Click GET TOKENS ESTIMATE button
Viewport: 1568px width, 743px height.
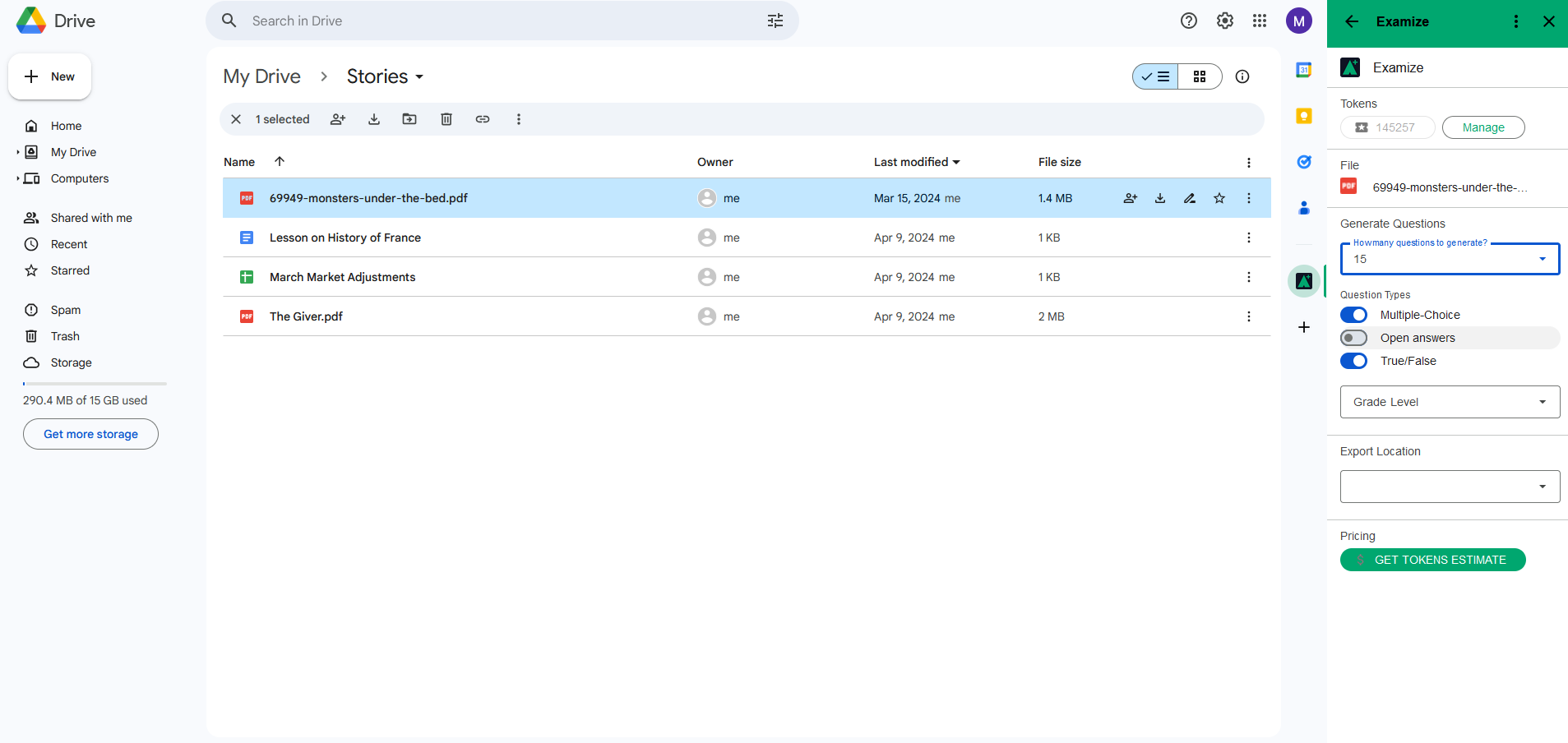[1433, 560]
